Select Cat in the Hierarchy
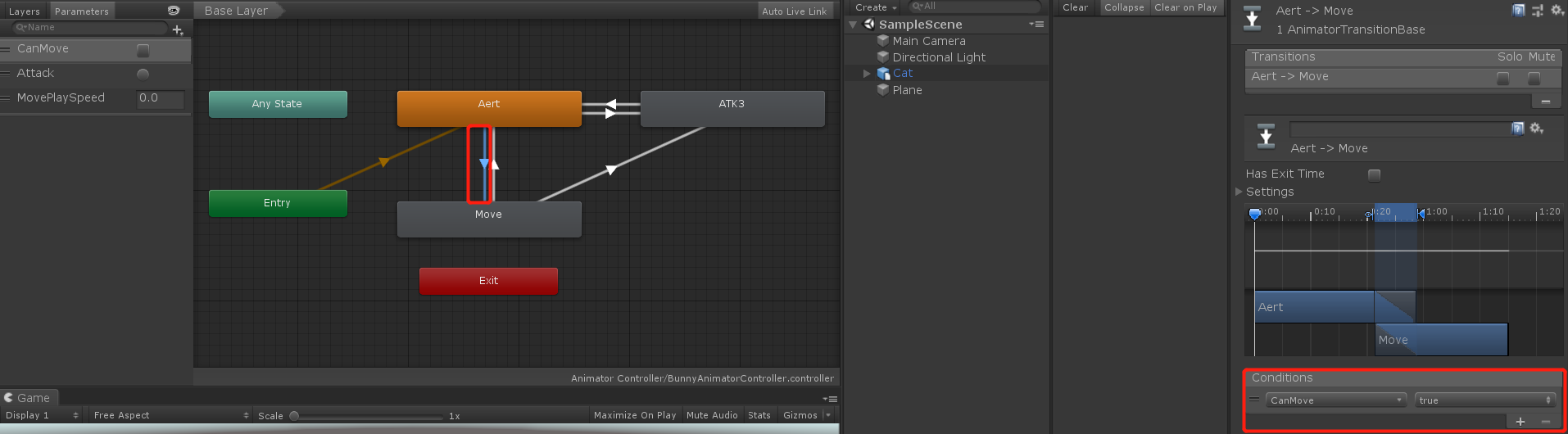The height and width of the screenshot is (434, 1568). [903, 73]
